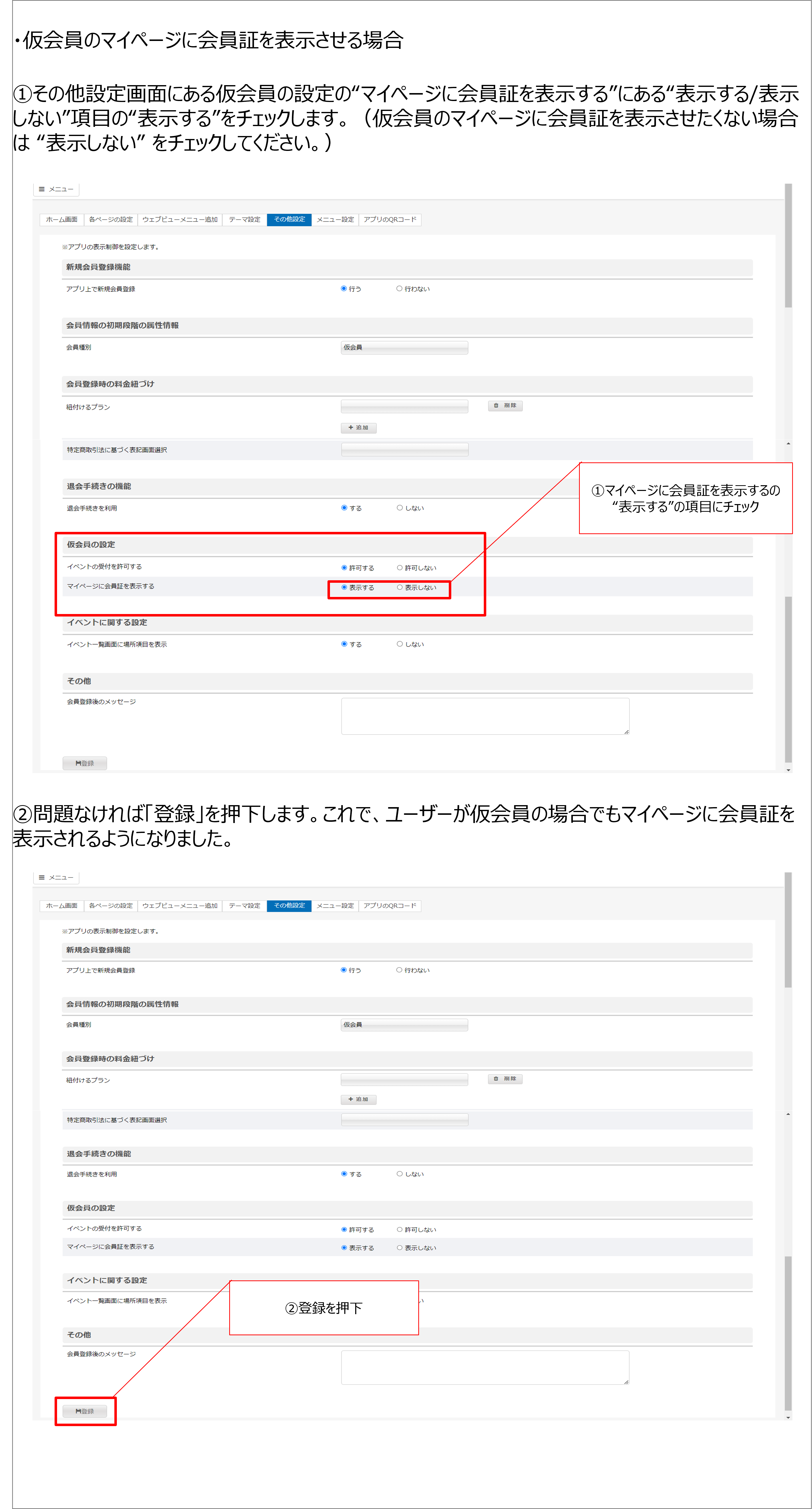Click the 会員登録後のメッセージ text area in the upper form
Screen dimensions: 812x1509
click(485, 716)
